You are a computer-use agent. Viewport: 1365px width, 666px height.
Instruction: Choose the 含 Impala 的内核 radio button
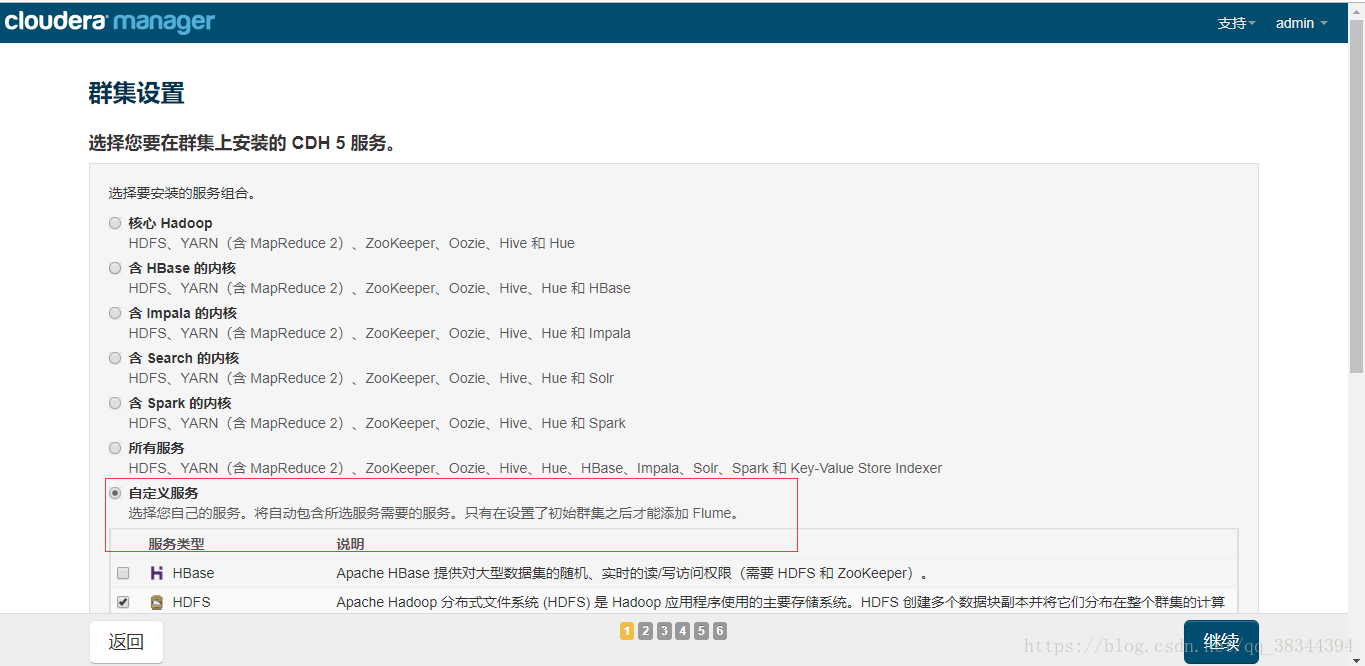click(x=115, y=313)
